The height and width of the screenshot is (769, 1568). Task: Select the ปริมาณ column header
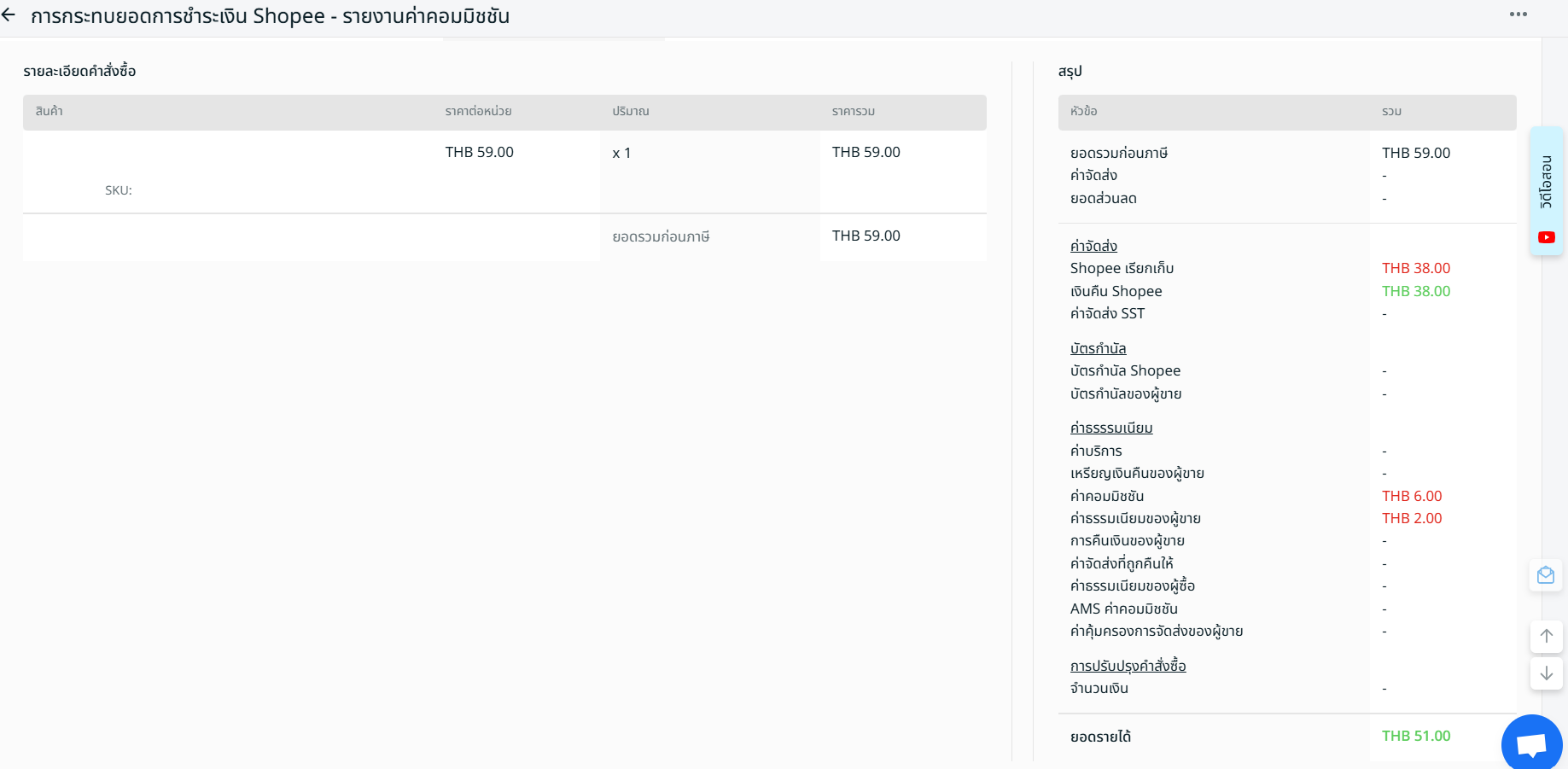(x=630, y=111)
